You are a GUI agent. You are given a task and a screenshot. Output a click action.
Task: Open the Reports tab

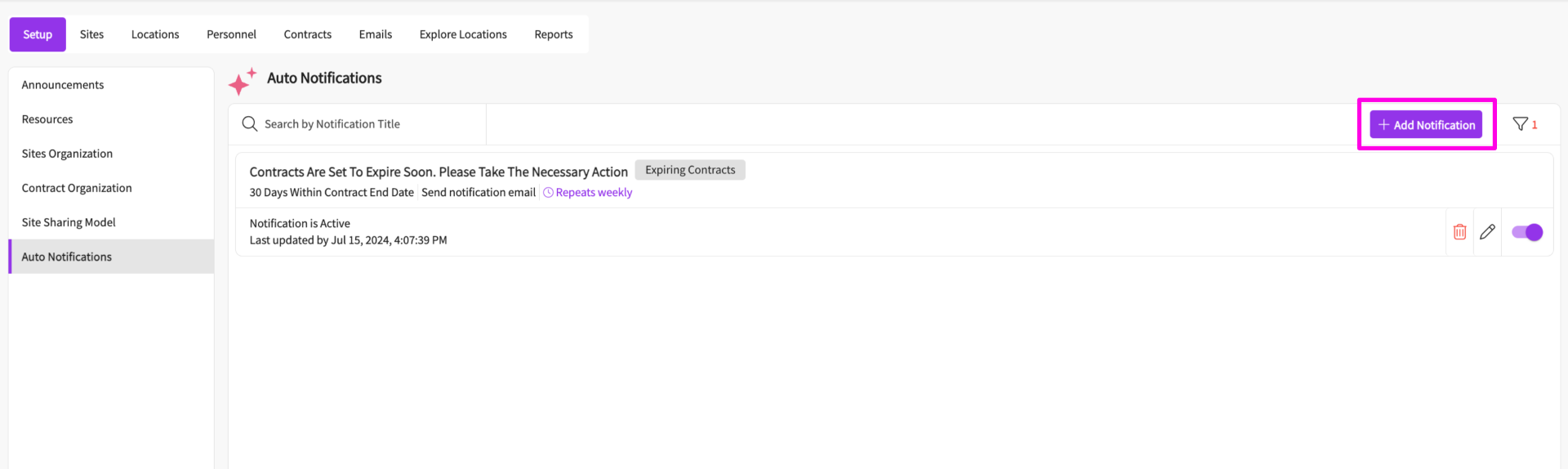(554, 34)
